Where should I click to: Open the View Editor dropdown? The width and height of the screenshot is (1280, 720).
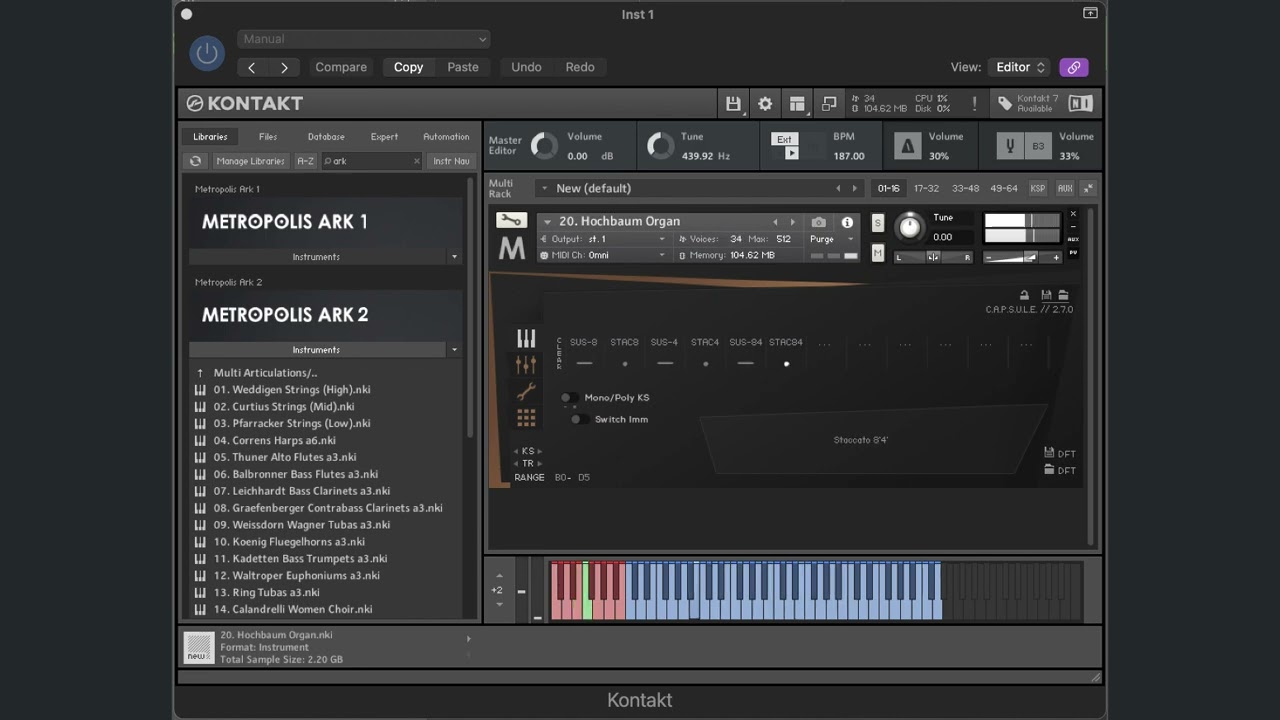tap(1020, 67)
